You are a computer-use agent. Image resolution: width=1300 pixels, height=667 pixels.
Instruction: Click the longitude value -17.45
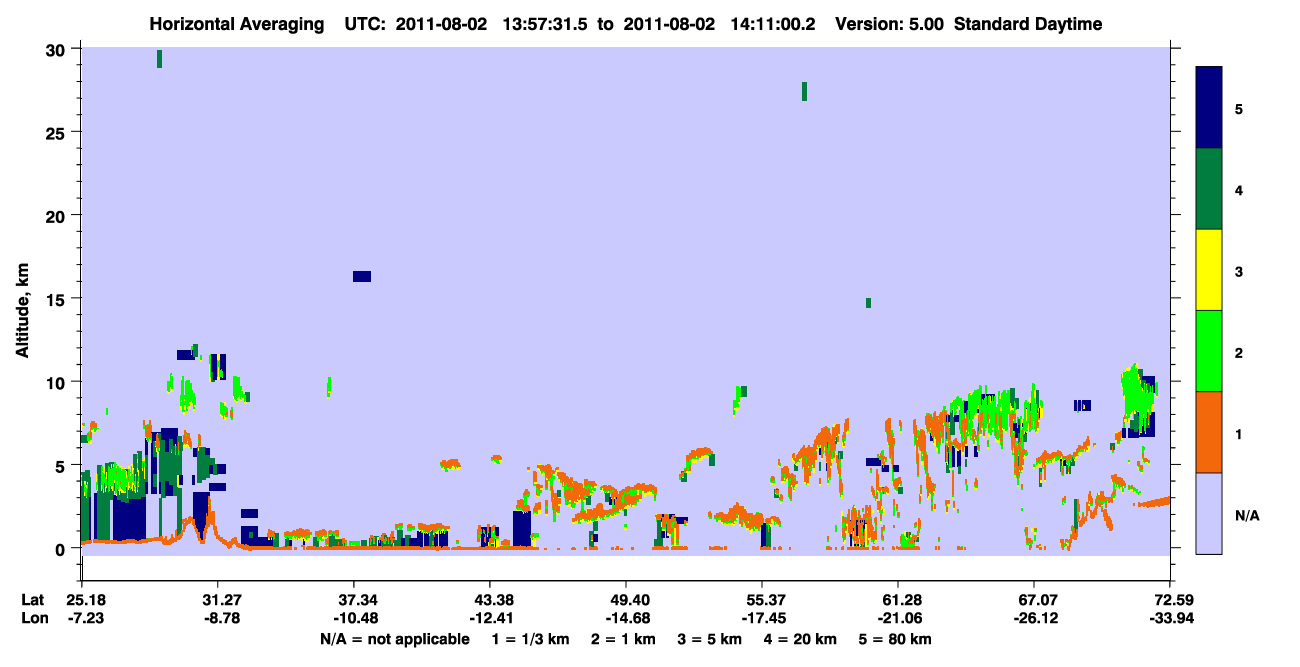point(762,619)
